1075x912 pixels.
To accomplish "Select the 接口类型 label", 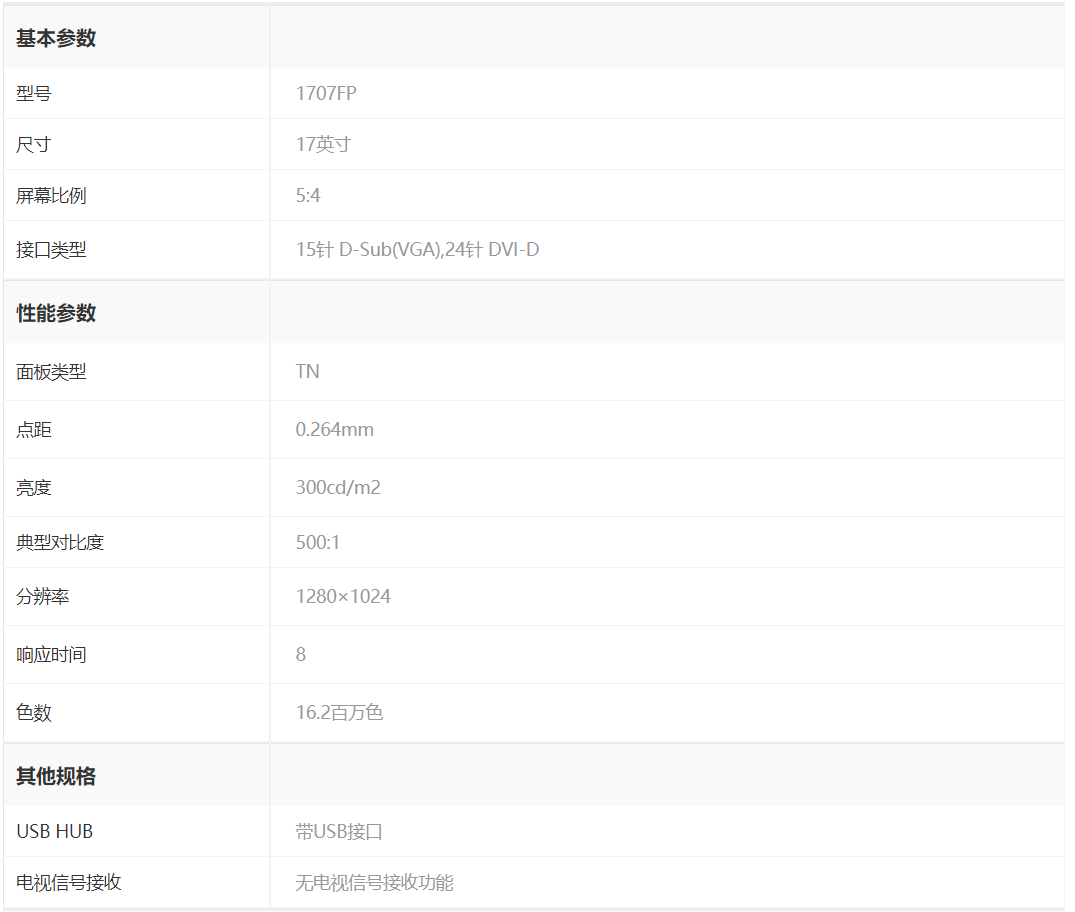I will (51, 250).
